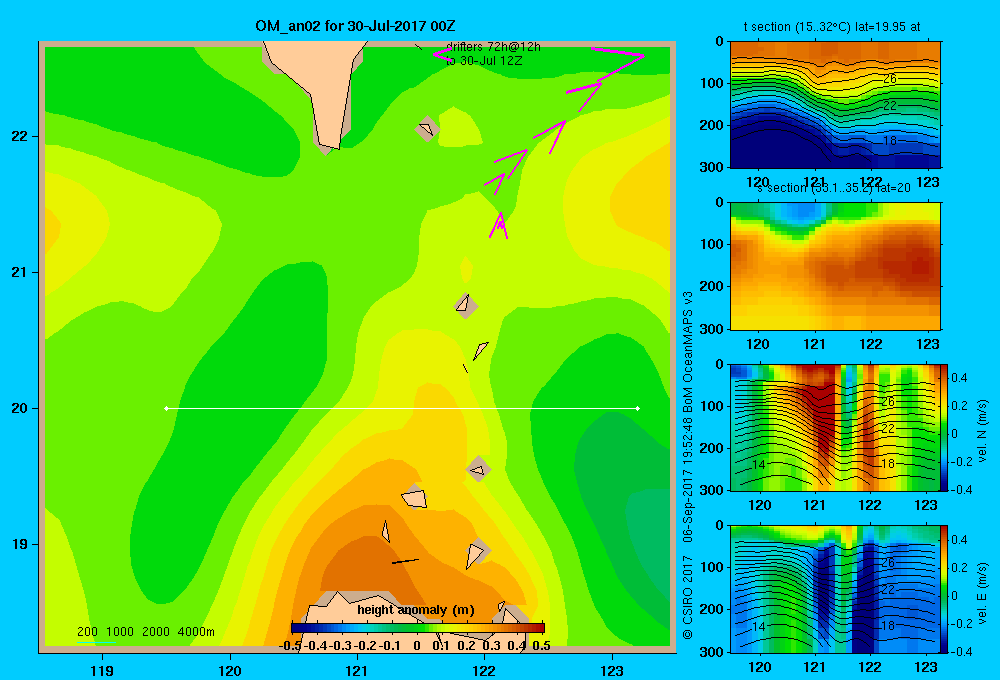The height and width of the screenshot is (680, 1000).
Task: Click the 123 longitude tick under the salinity section
Action: (x=927, y=344)
